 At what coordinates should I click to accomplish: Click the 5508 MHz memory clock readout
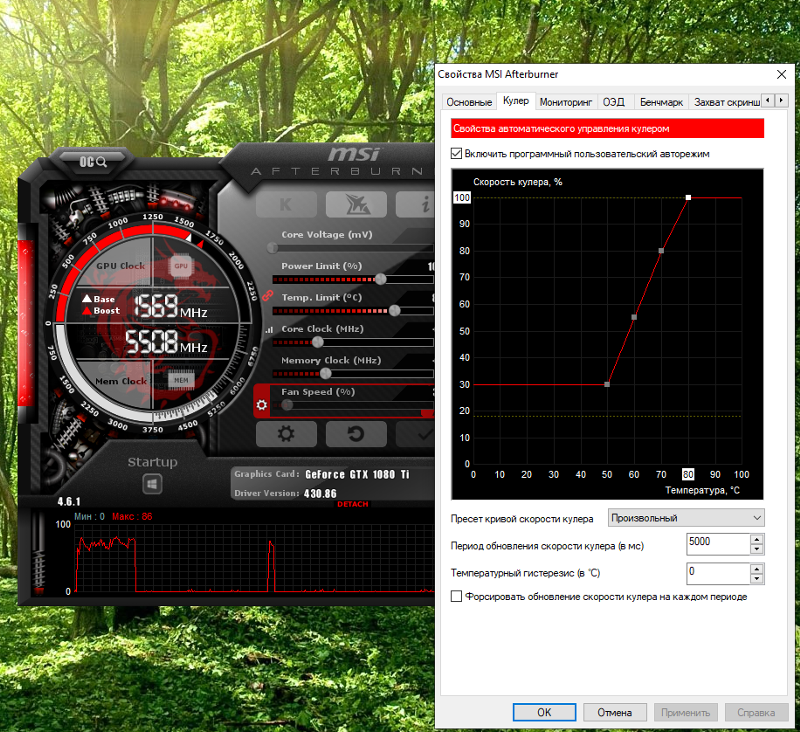(x=166, y=342)
